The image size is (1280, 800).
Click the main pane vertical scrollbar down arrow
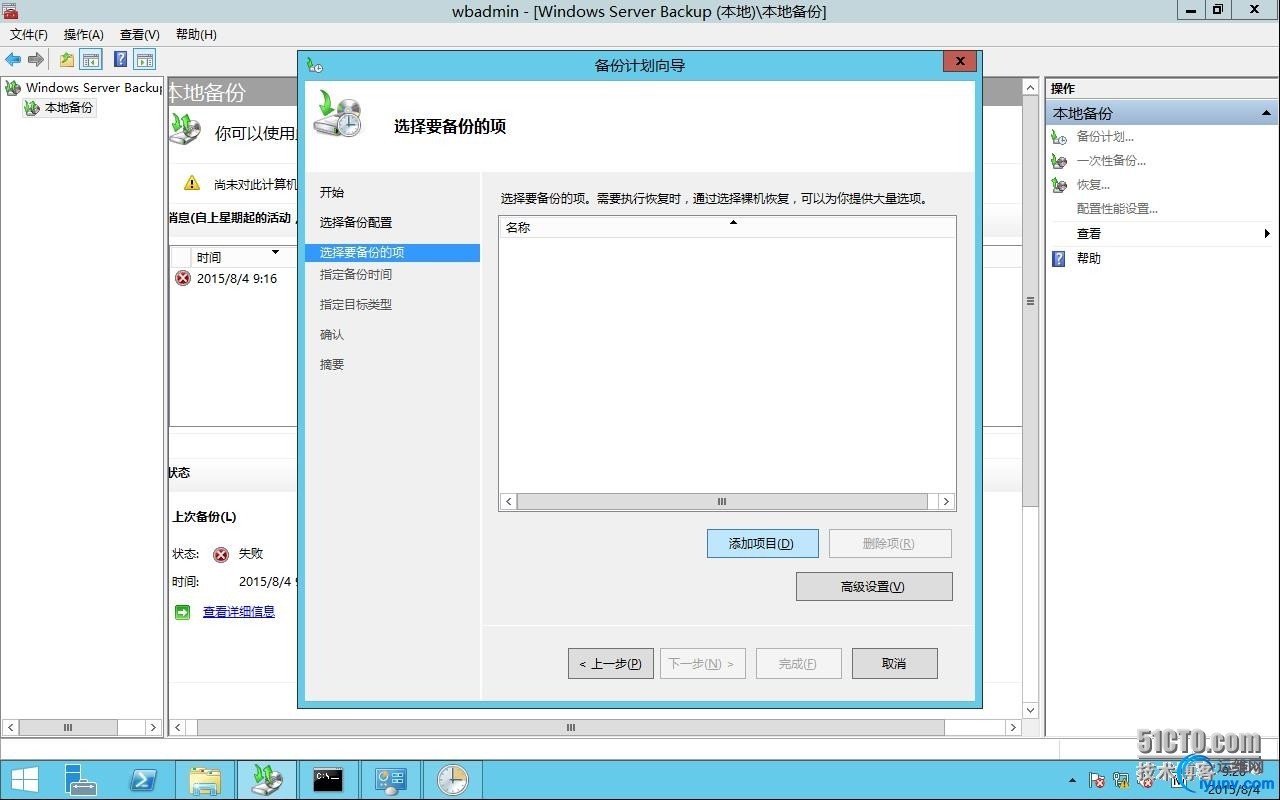point(1030,711)
